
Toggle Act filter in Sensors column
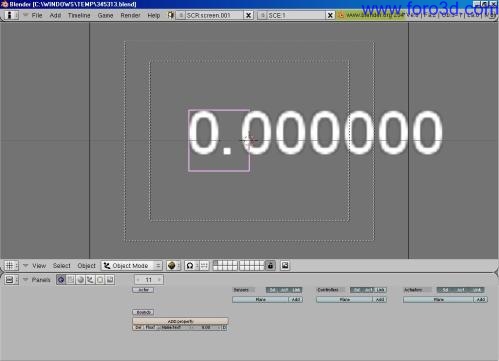point(284,290)
